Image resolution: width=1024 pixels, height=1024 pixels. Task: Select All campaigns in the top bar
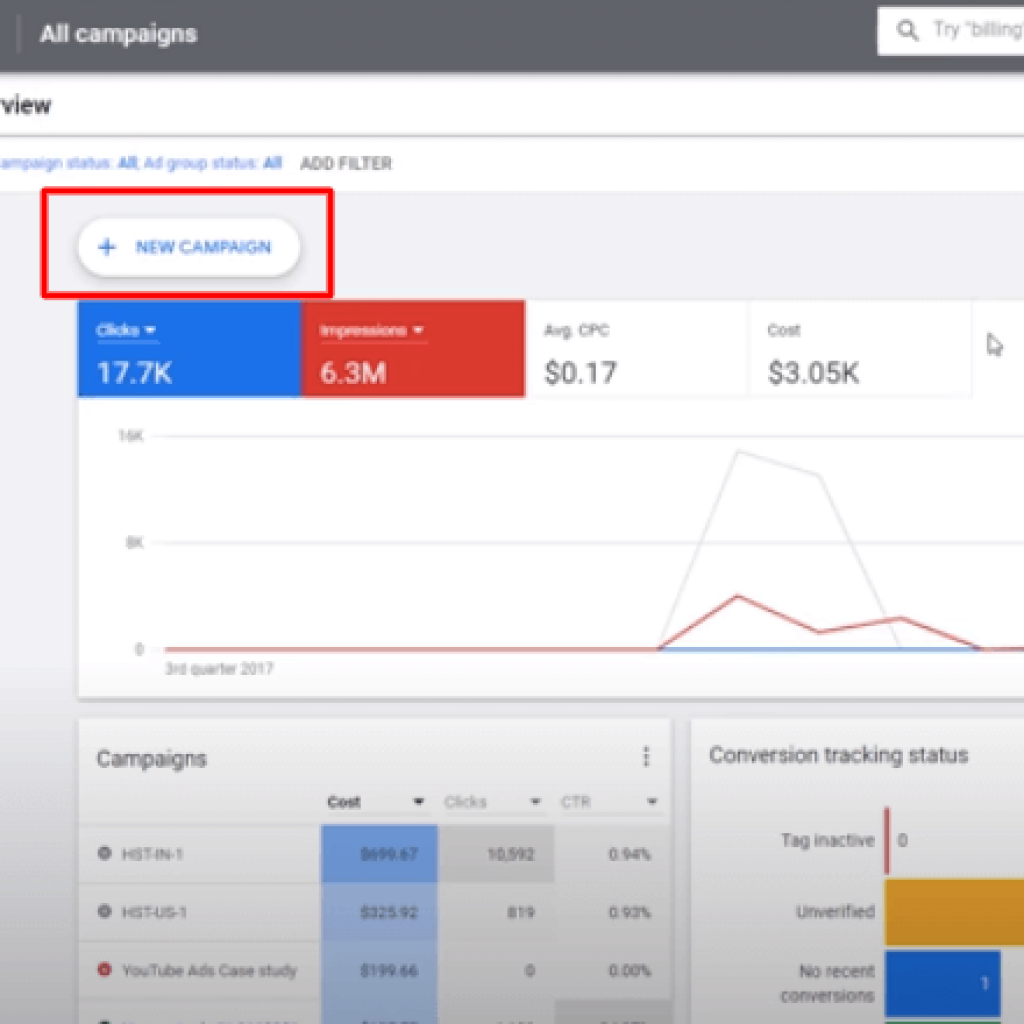(x=117, y=33)
